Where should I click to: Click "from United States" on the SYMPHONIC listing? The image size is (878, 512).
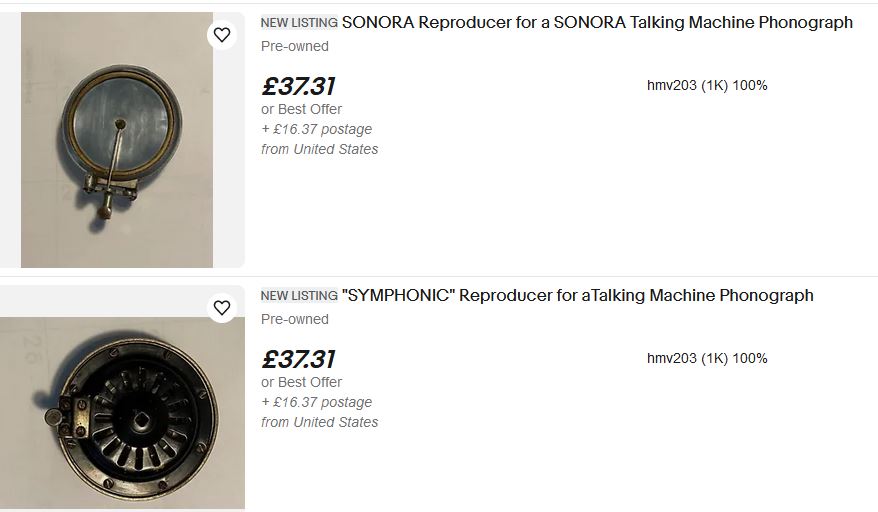320,422
